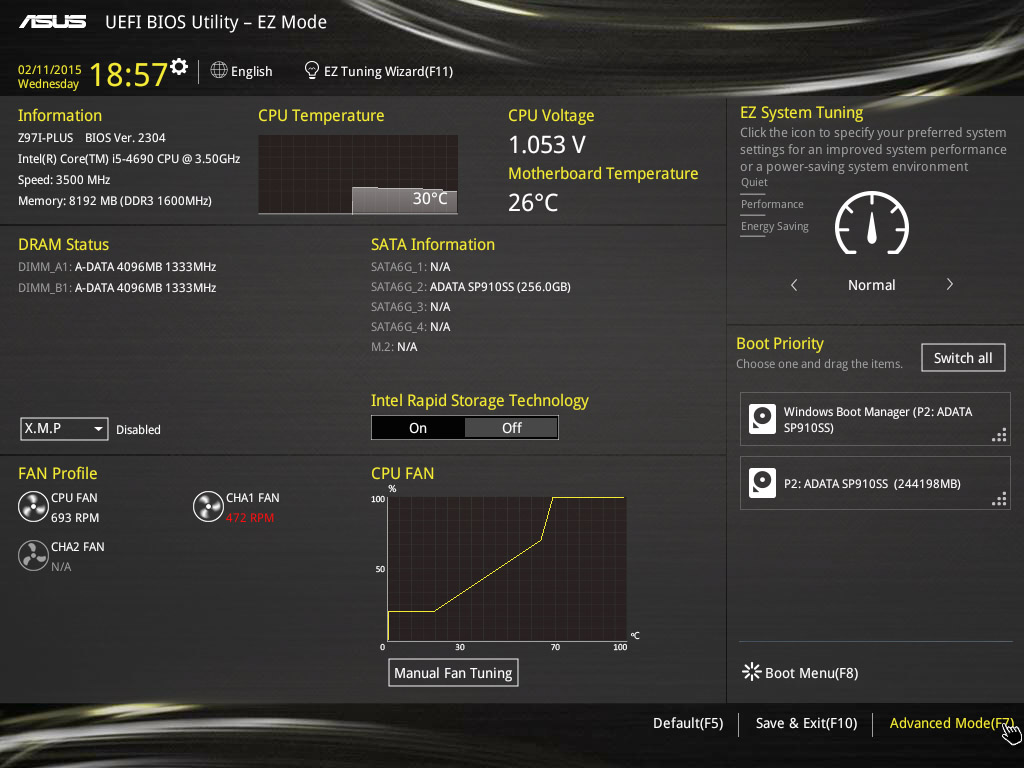The height and width of the screenshot is (768, 1024).
Task: Click SATA6G_3 N/A entry
Action: [411, 306]
